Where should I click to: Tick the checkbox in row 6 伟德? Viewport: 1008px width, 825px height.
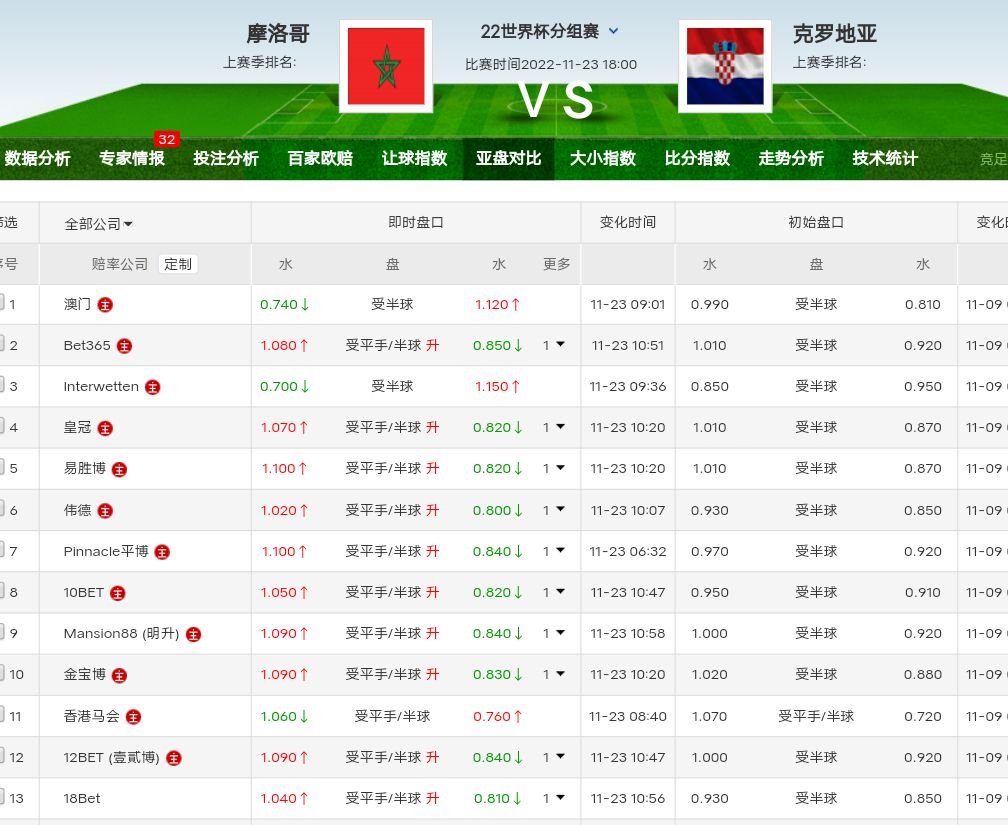click(2, 509)
